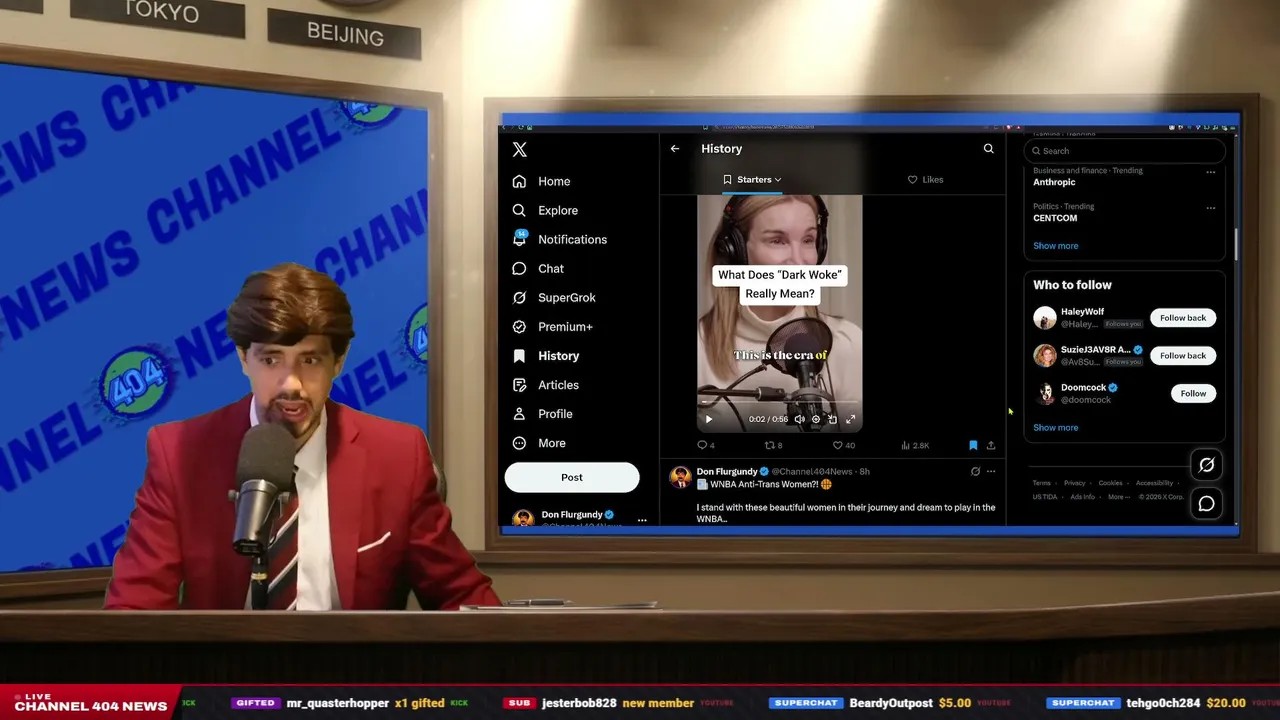The image size is (1280, 720).
Task: Click the More circle icon in sidebar
Action: (519, 443)
